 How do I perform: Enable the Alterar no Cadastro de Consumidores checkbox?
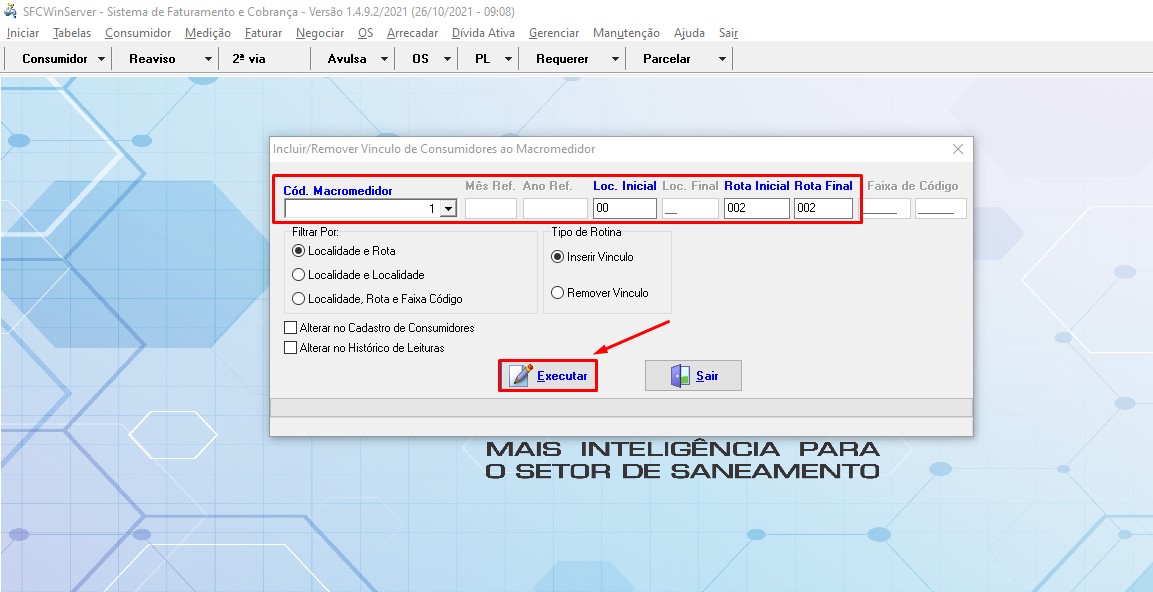[290, 327]
